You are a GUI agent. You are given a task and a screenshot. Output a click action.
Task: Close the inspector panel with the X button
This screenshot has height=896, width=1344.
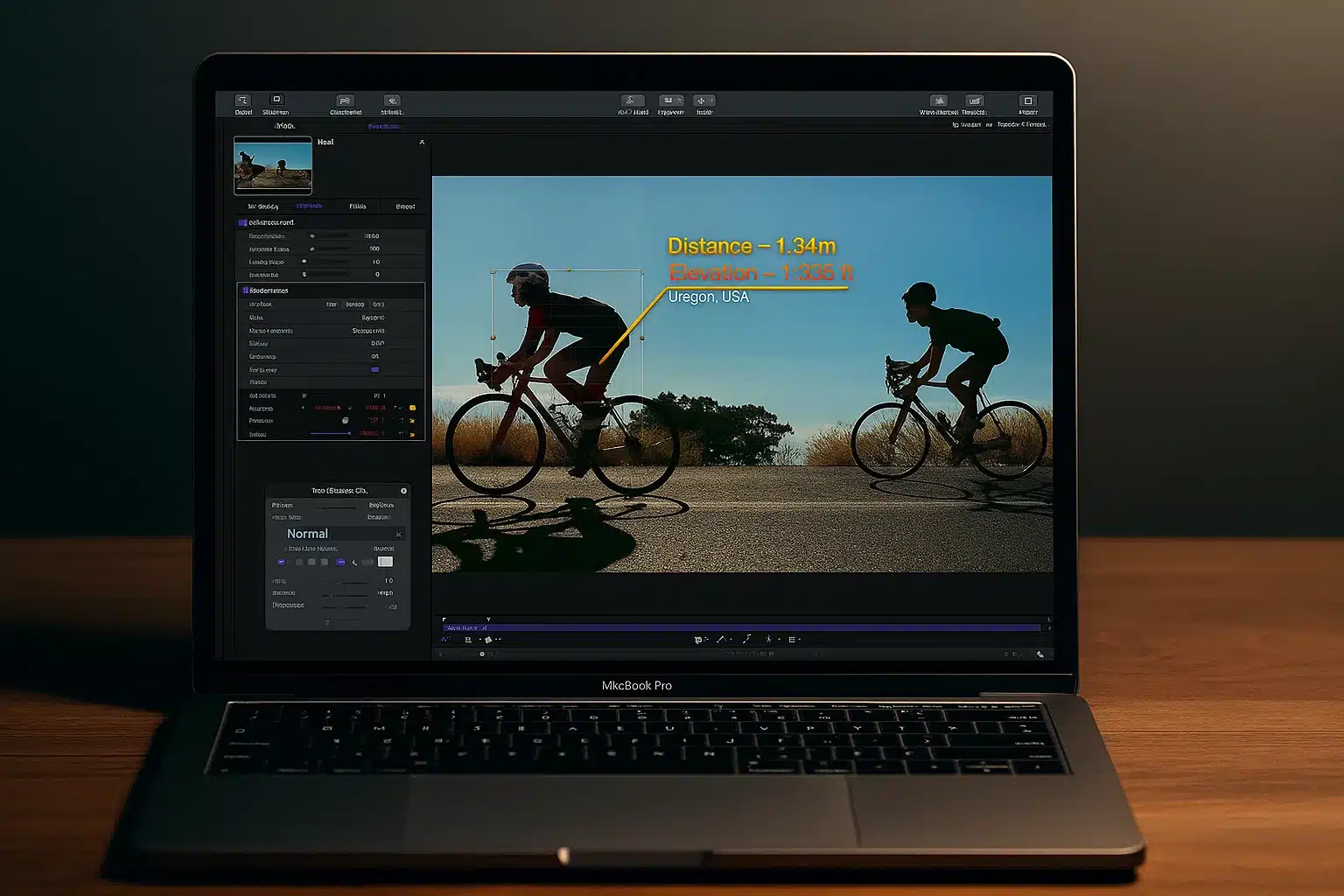point(422,142)
